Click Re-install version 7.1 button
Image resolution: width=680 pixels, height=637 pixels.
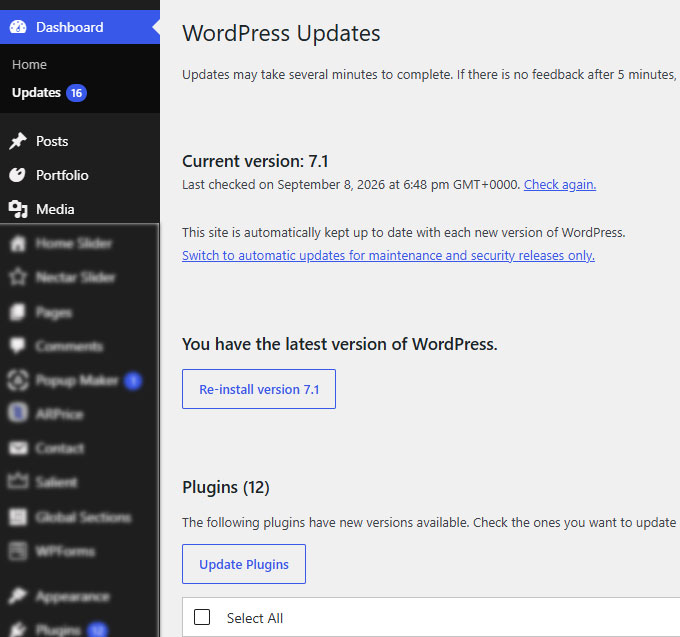click(259, 389)
